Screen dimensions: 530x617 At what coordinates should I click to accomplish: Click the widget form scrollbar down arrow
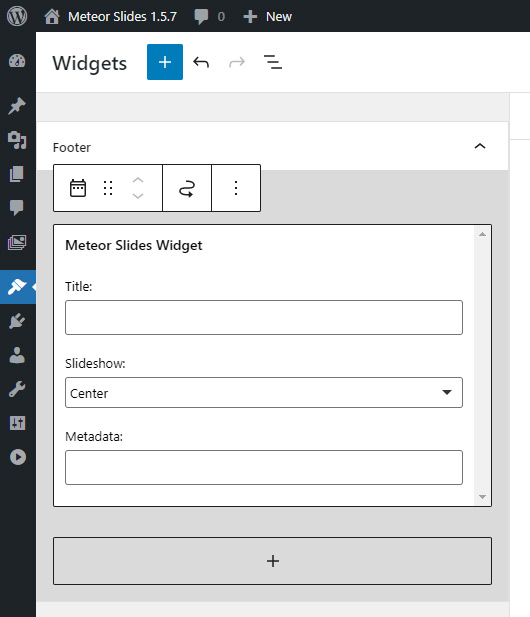pos(482,497)
